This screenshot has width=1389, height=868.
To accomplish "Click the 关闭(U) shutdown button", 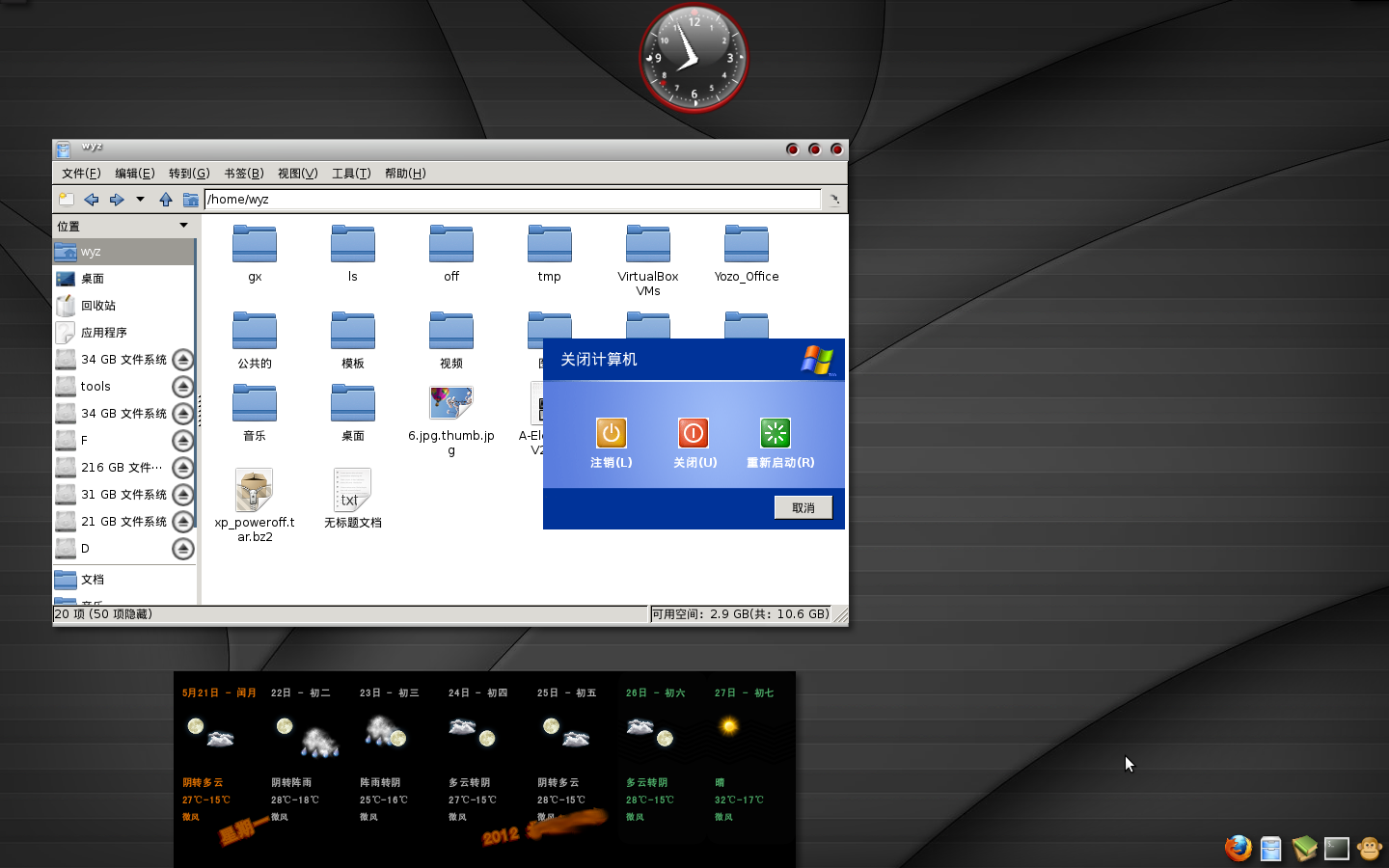I will 694,444.
